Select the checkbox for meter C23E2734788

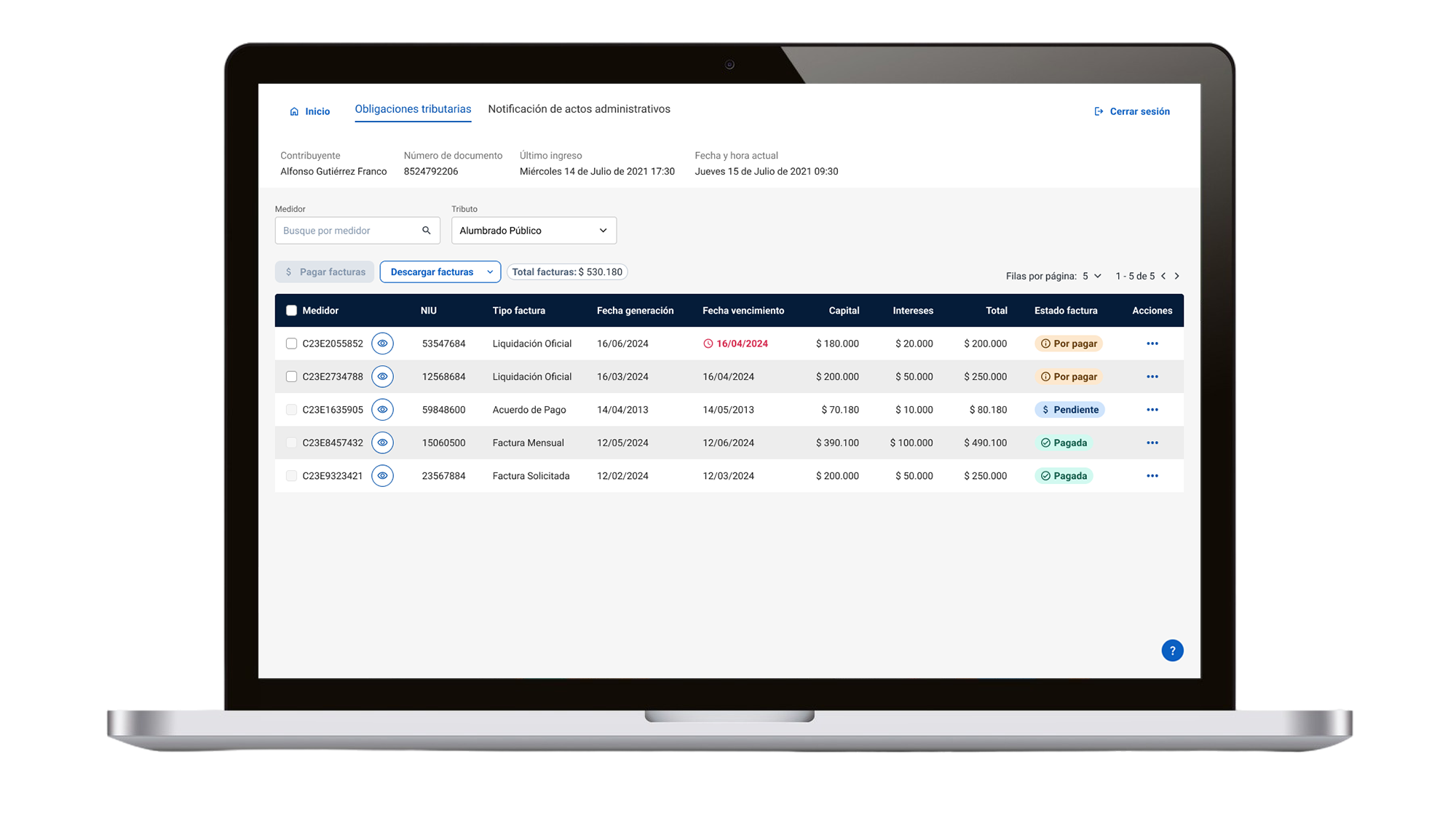291,377
